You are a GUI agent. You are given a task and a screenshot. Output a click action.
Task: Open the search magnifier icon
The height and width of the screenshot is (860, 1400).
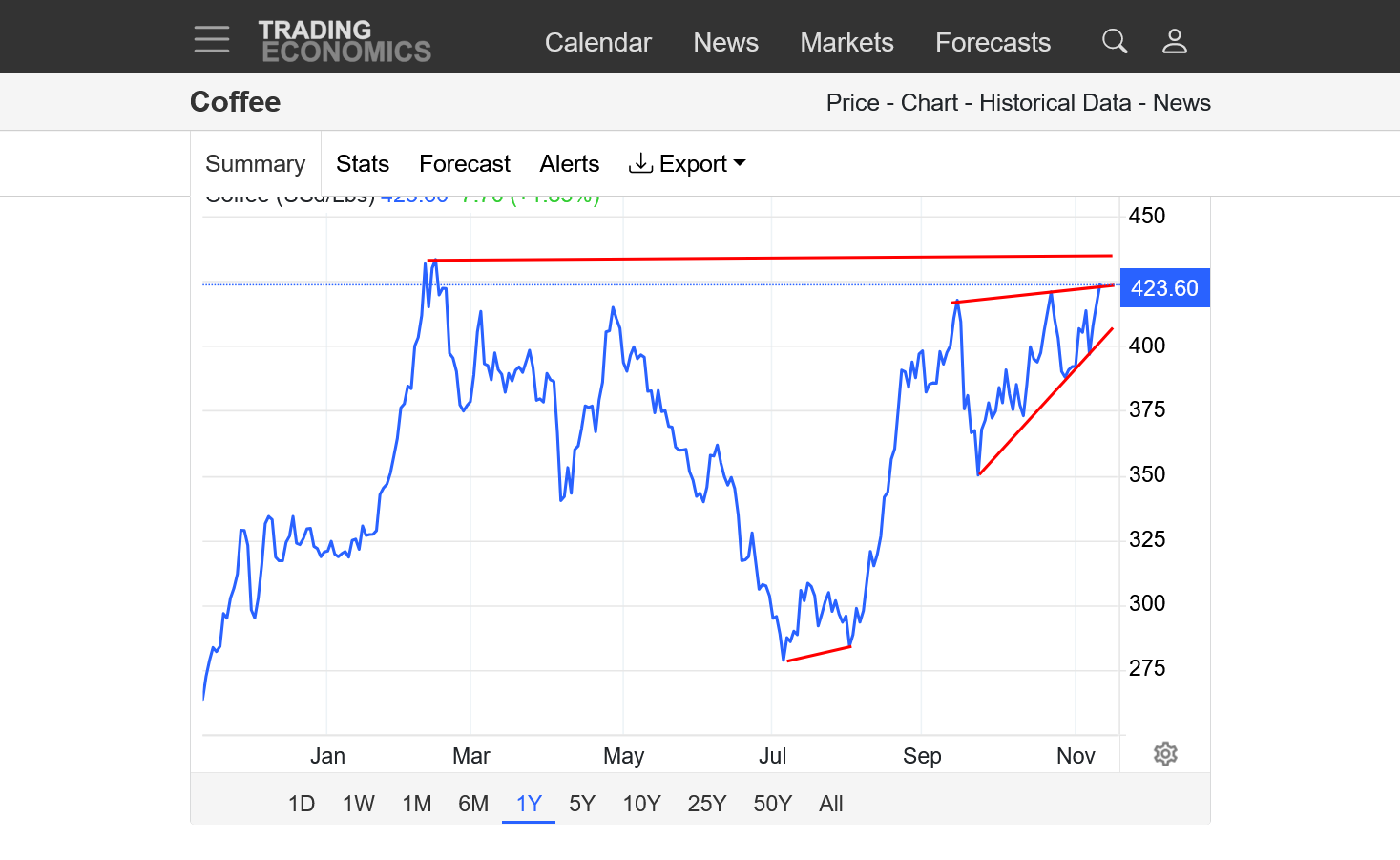(x=1114, y=41)
